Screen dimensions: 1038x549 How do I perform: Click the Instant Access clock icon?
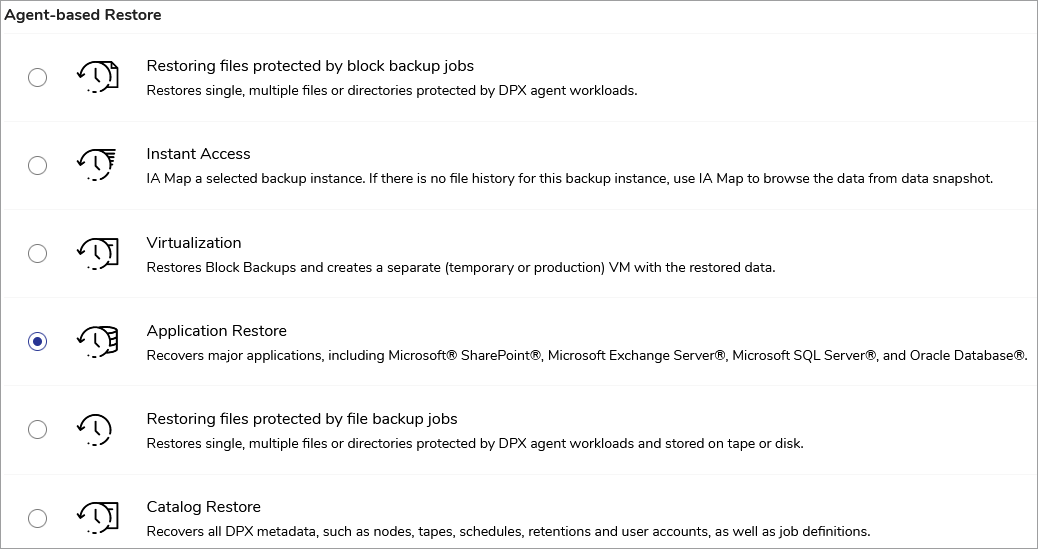pyautogui.click(x=97, y=164)
